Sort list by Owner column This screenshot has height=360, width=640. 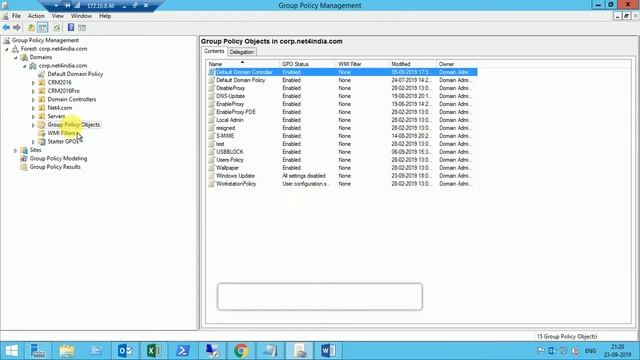pyautogui.click(x=457, y=64)
